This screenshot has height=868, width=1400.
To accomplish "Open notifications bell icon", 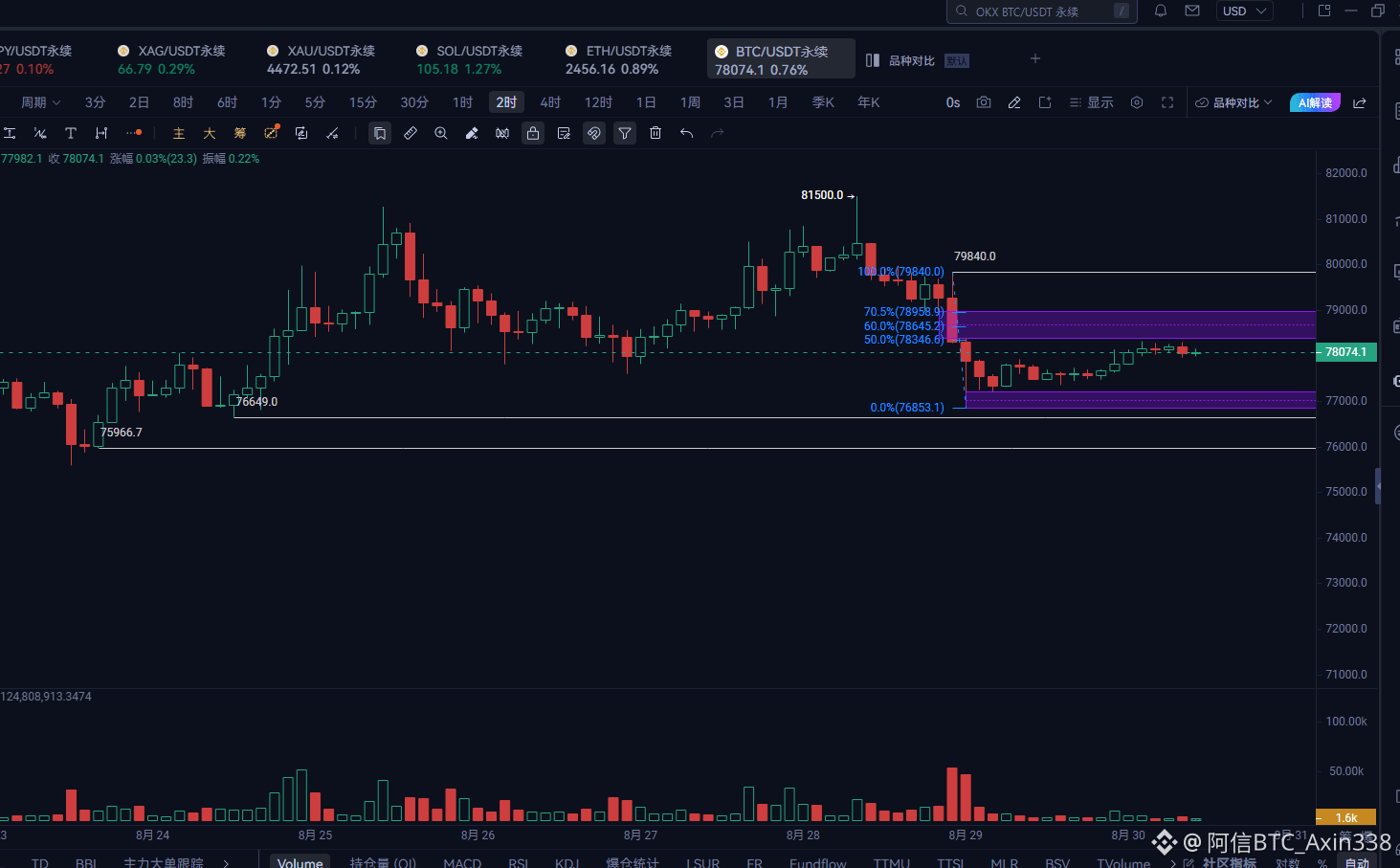I will pyautogui.click(x=1161, y=11).
